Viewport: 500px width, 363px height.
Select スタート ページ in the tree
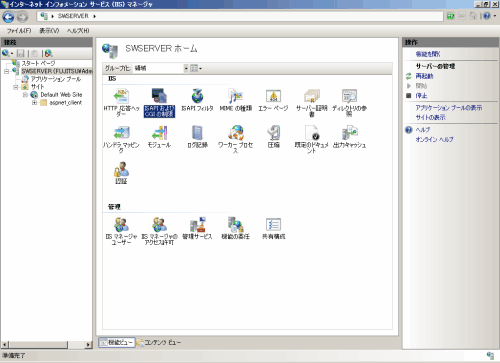(38, 63)
